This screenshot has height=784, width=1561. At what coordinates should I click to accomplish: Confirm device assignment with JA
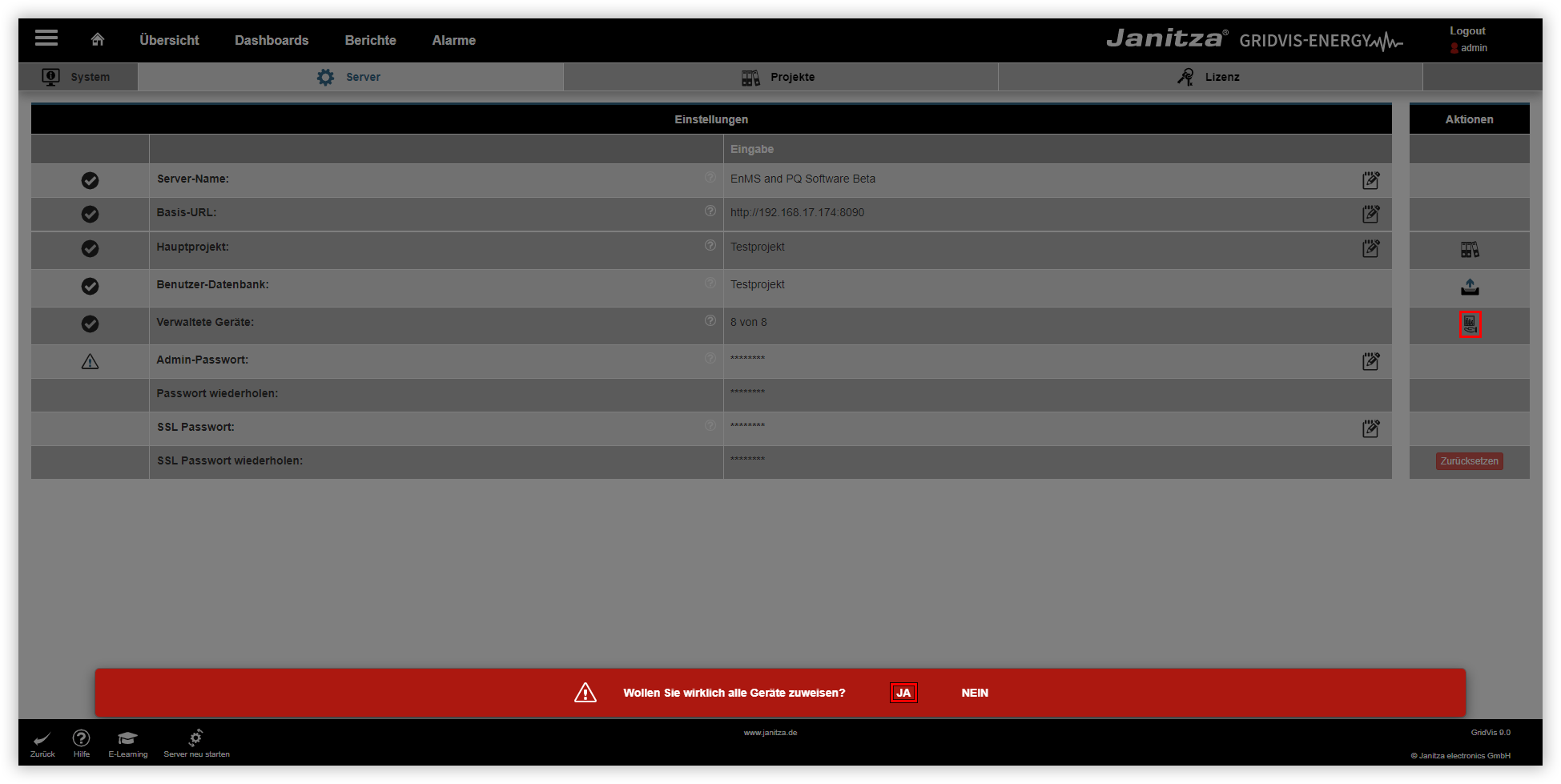(x=903, y=693)
